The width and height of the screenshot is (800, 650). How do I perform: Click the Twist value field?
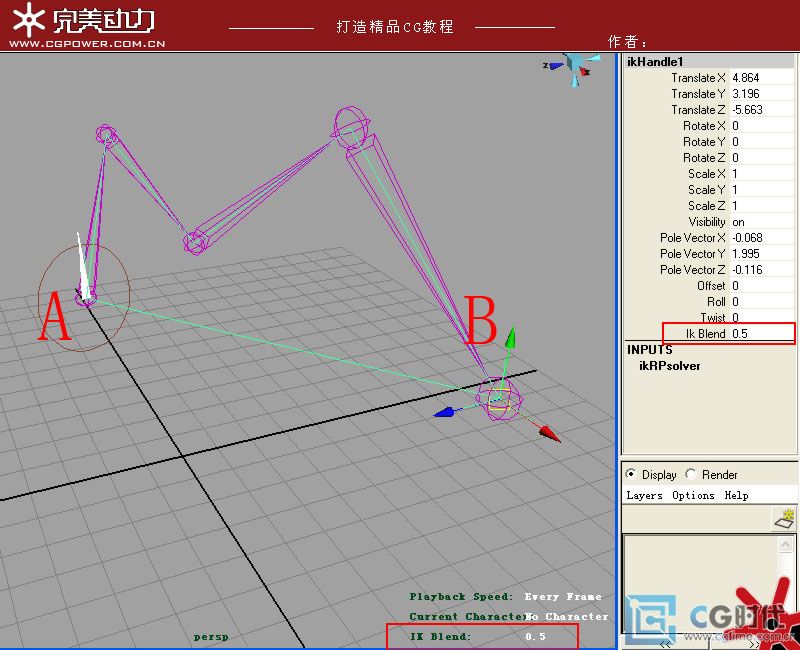[762, 317]
